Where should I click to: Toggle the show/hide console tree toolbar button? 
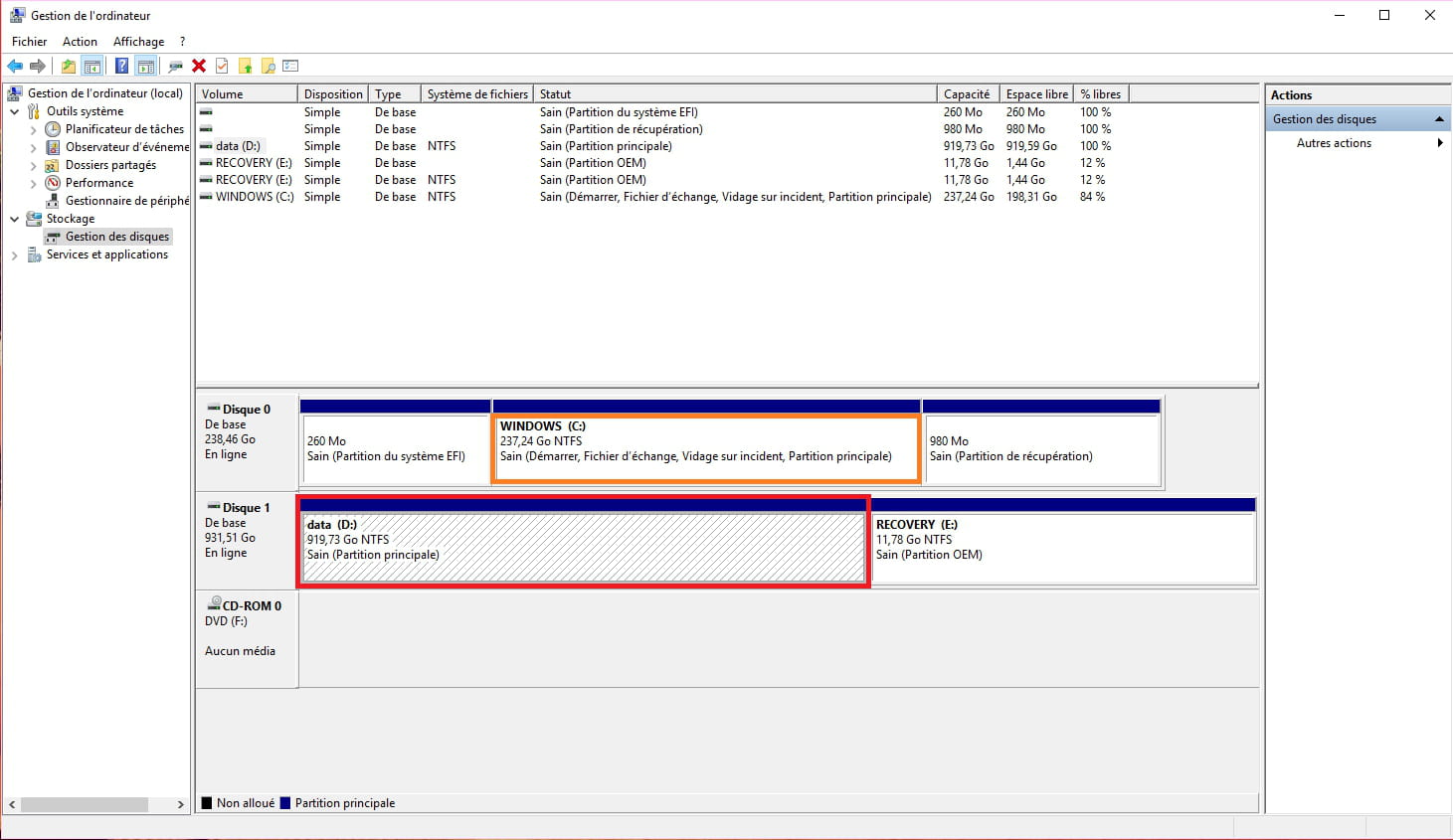coord(92,67)
